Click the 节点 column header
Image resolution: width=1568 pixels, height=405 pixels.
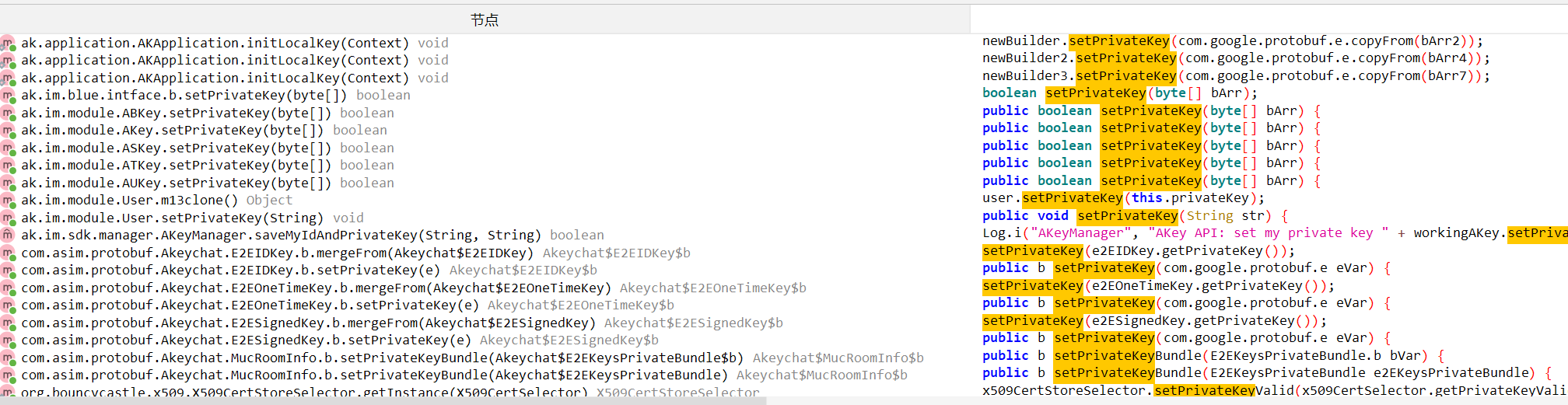pyautogui.click(x=484, y=20)
